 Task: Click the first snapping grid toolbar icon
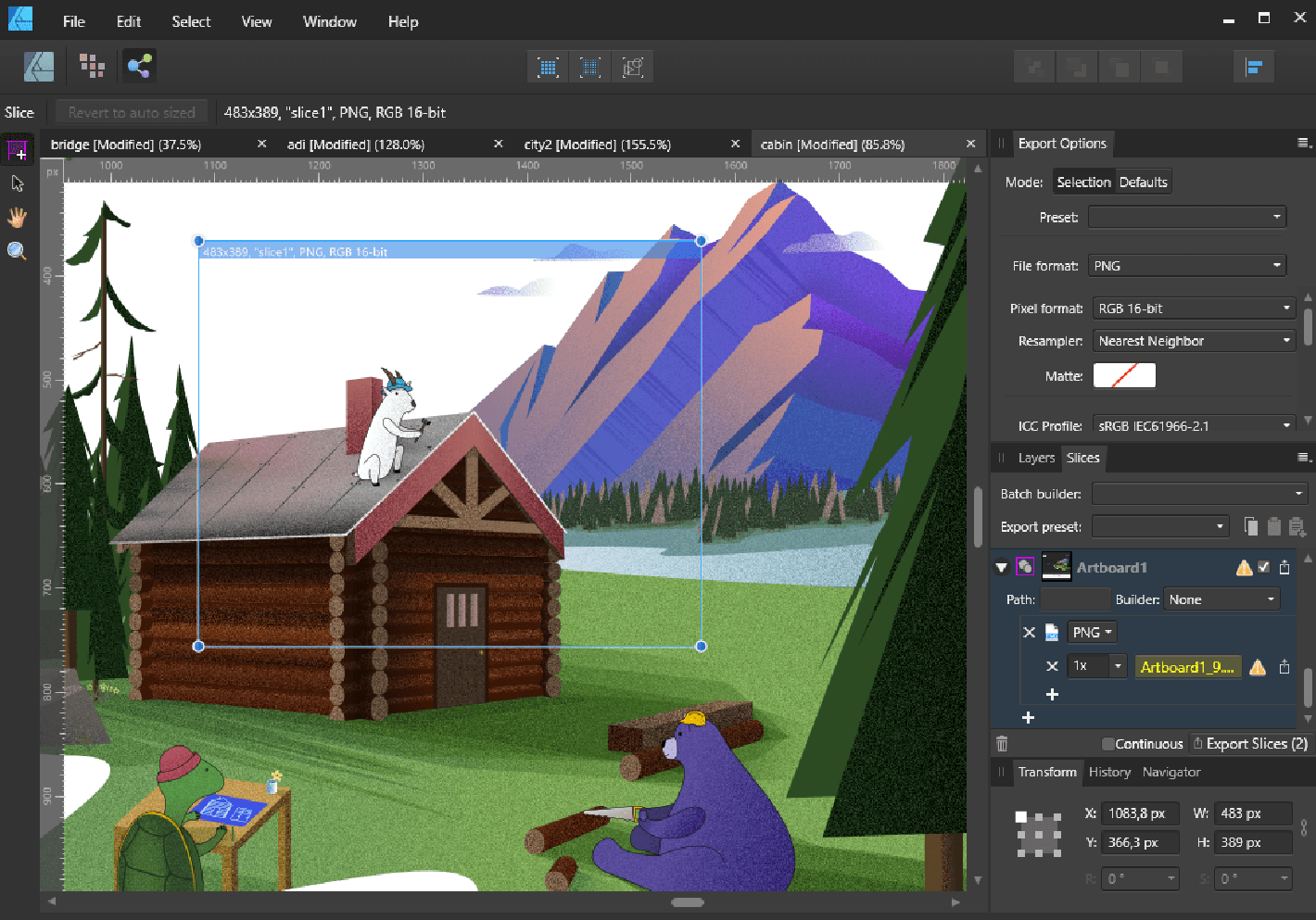548,67
